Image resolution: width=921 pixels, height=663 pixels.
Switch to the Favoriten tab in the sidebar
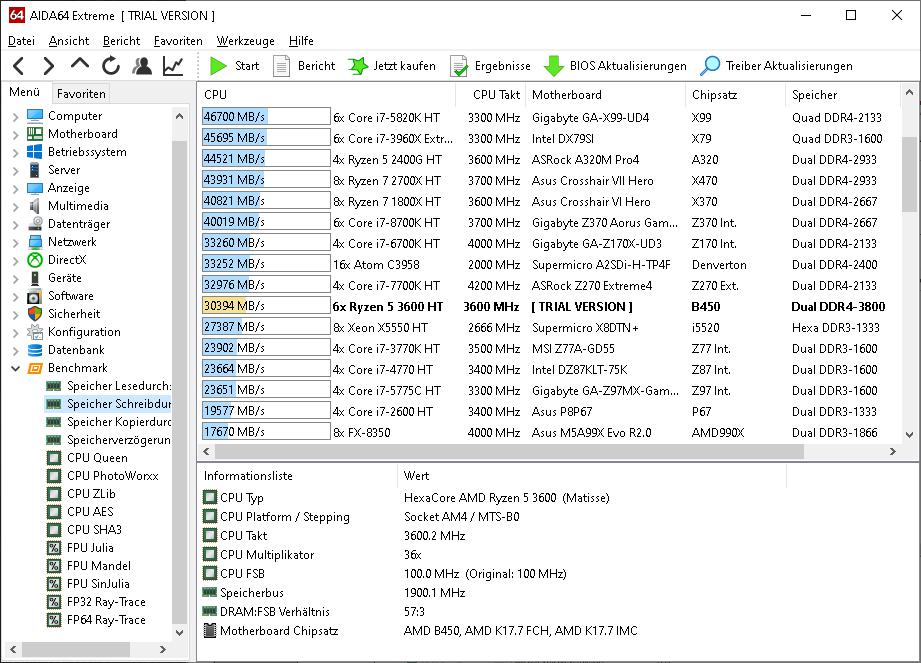point(81,94)
